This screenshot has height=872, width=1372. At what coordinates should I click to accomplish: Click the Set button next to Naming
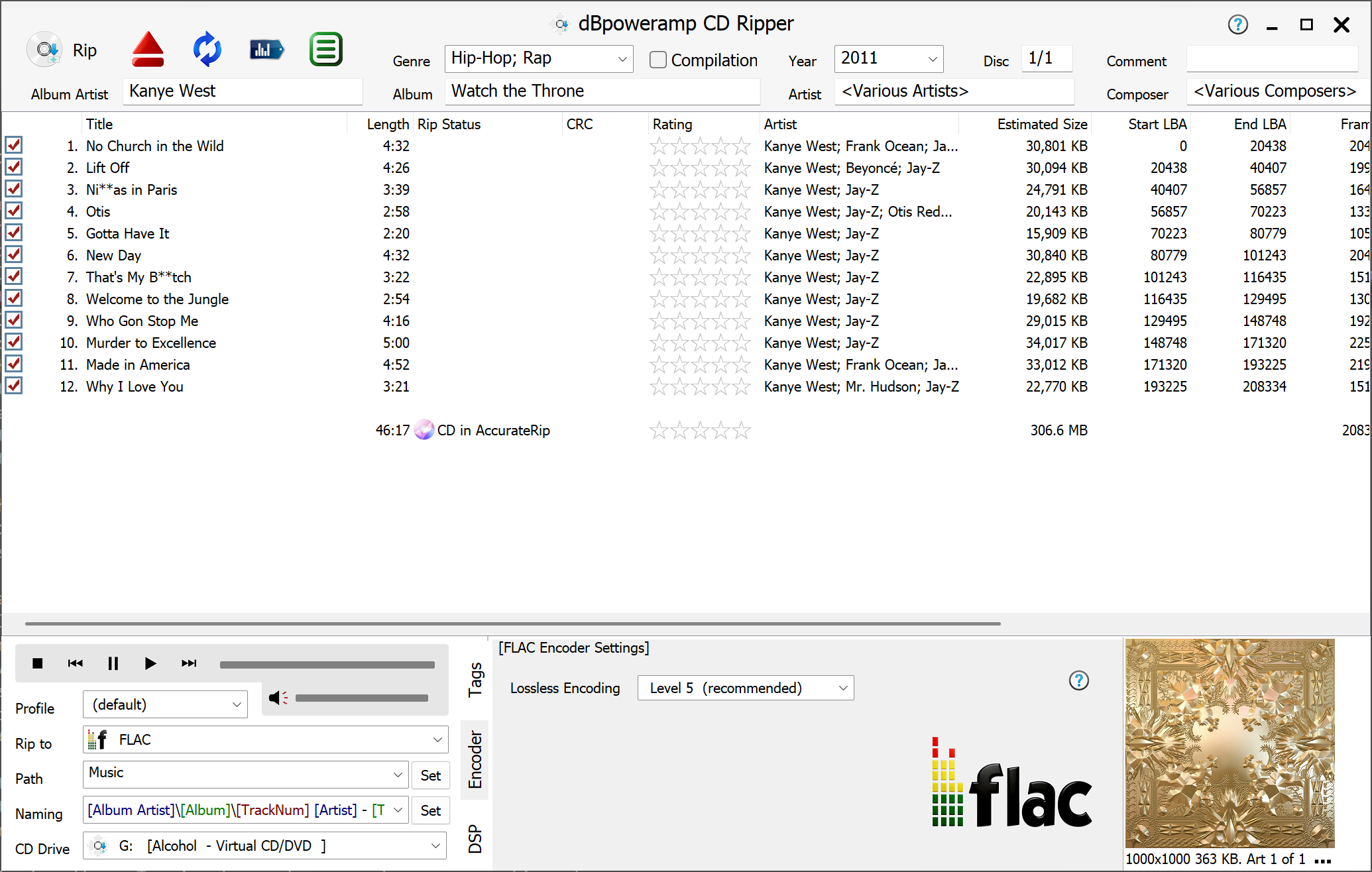(430, 810)
